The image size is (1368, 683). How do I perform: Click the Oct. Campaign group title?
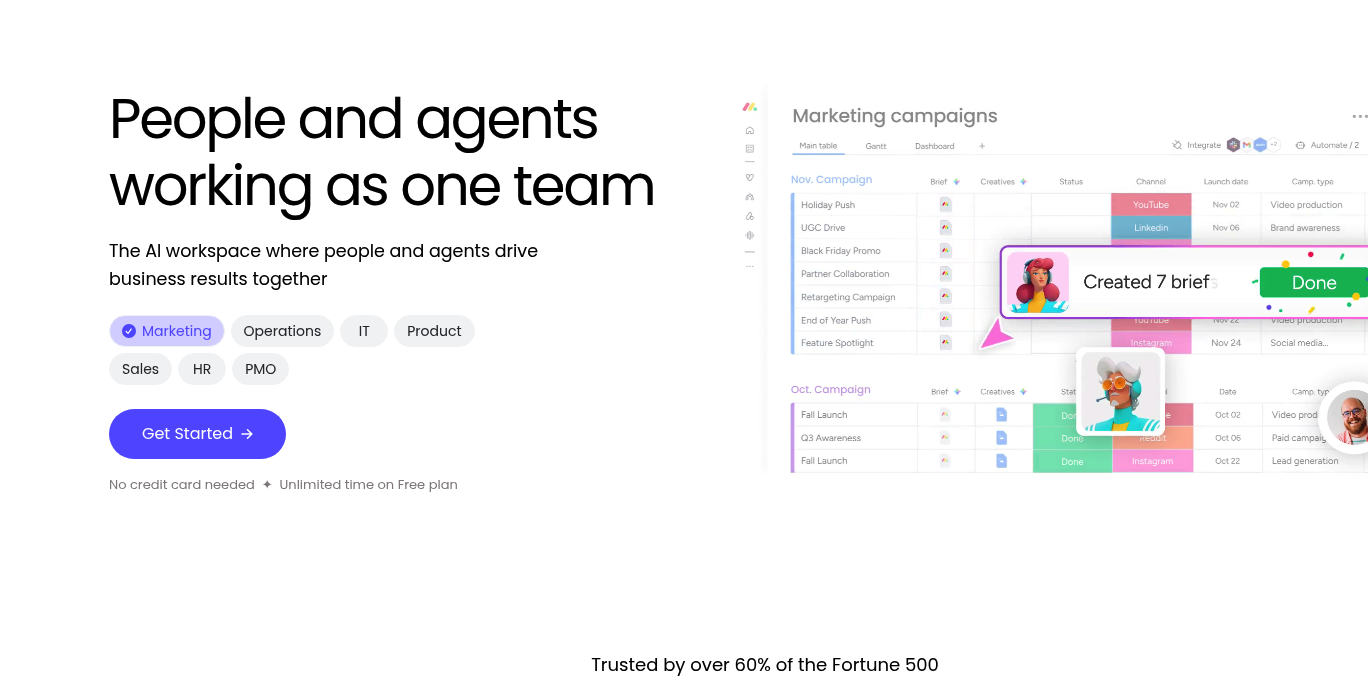[830, 390]
